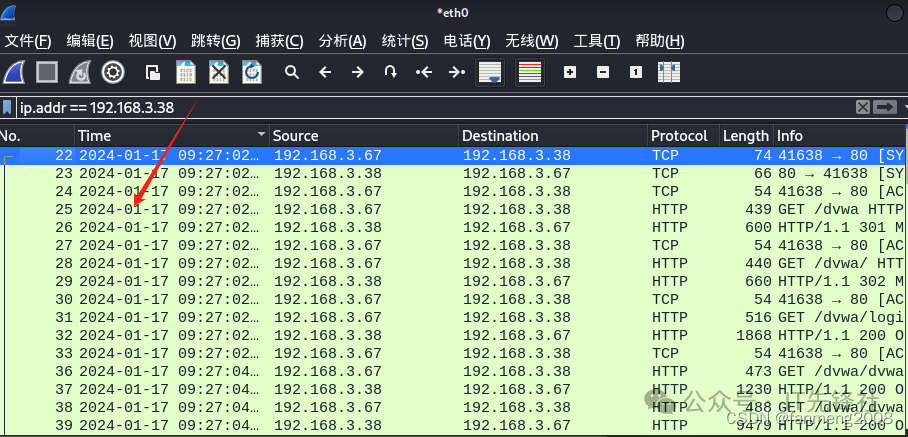Click the display filter bookmark icon
The width and height of the screenshot is (908, 437).
pyautogui.click(x=8, y=107)
